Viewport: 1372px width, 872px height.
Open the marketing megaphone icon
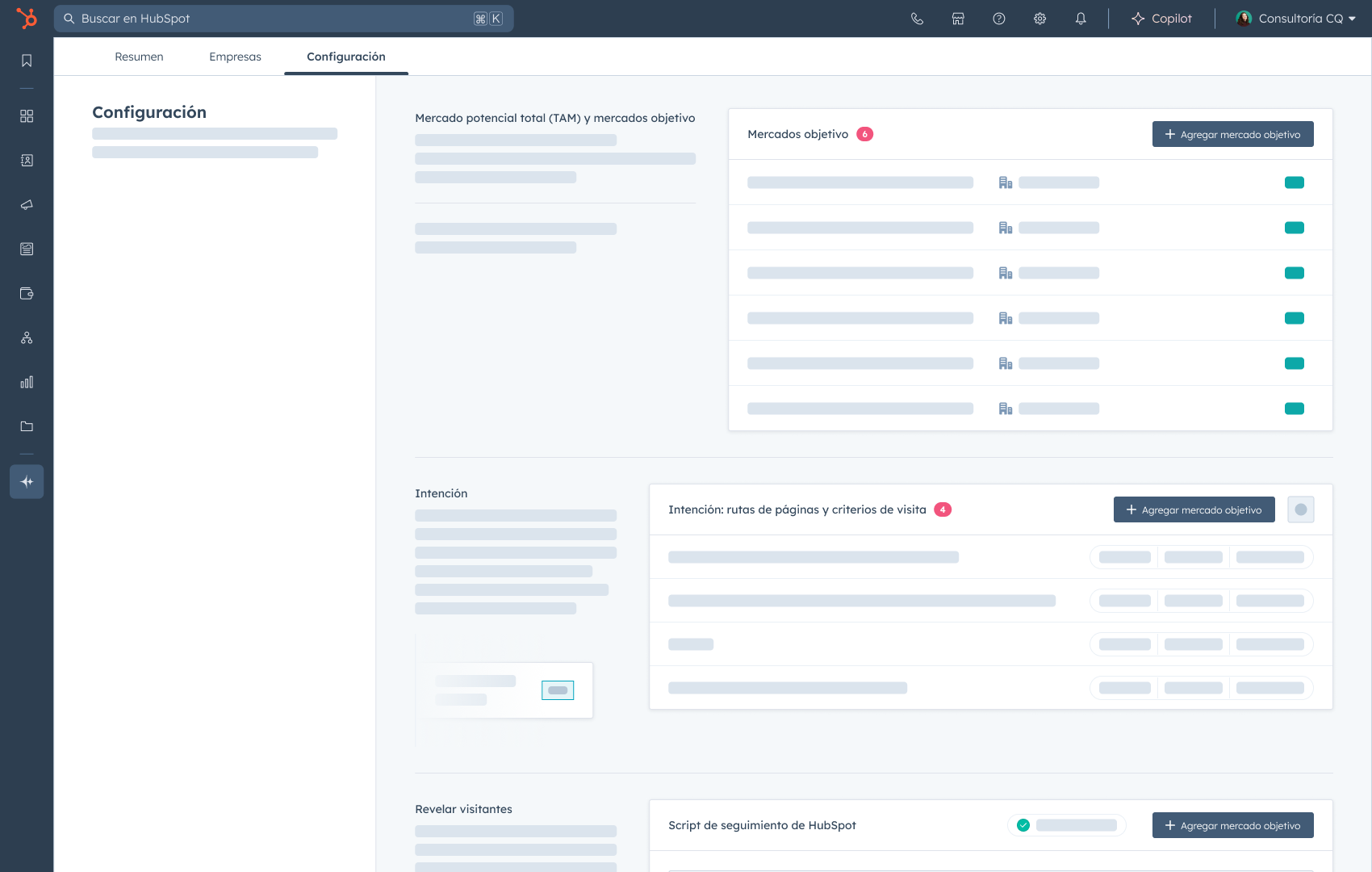click(x=27, y=205)
